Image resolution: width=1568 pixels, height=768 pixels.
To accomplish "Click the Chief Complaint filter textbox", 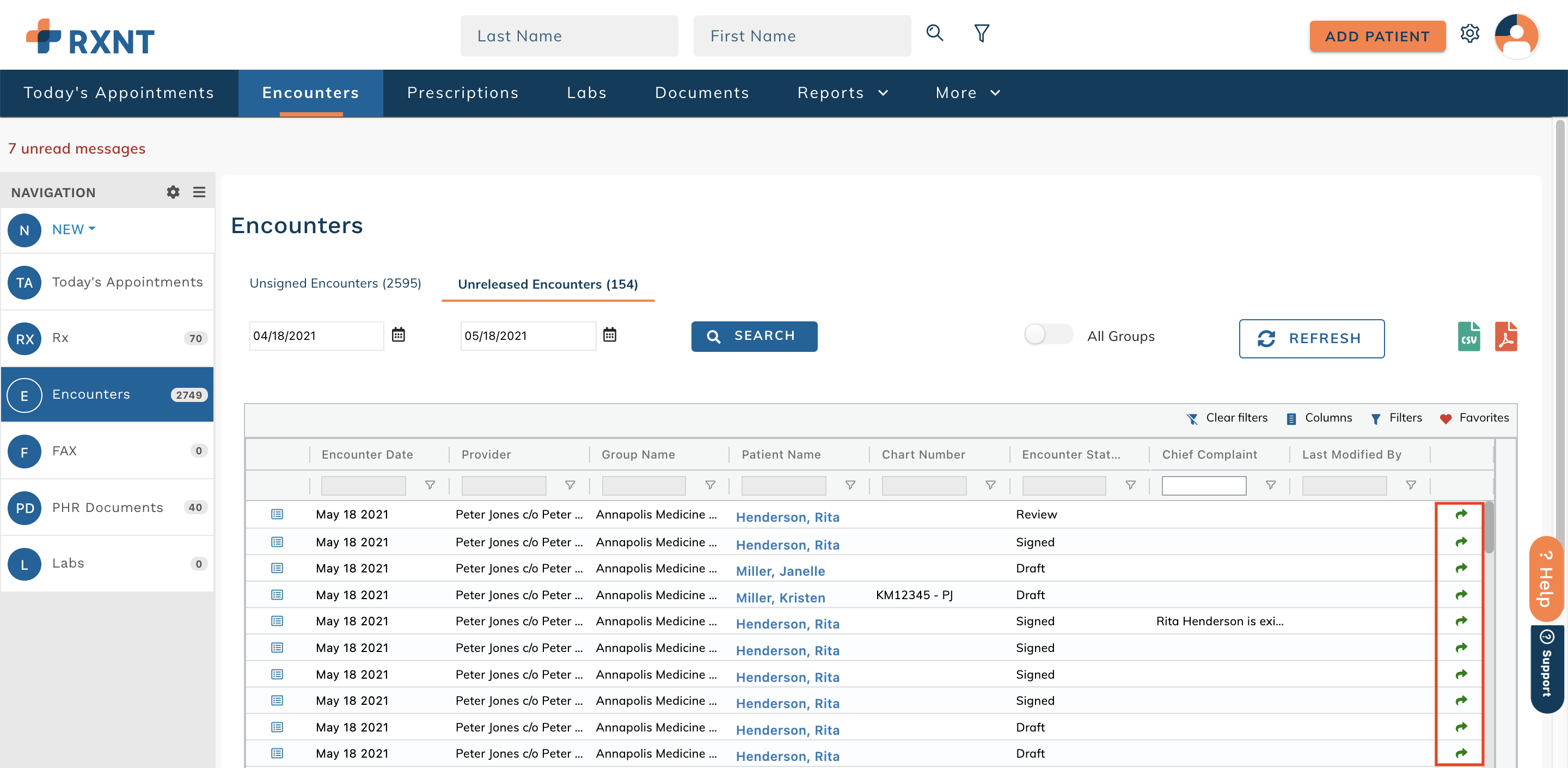I will pyautogui.click(x=1203, y=485).
